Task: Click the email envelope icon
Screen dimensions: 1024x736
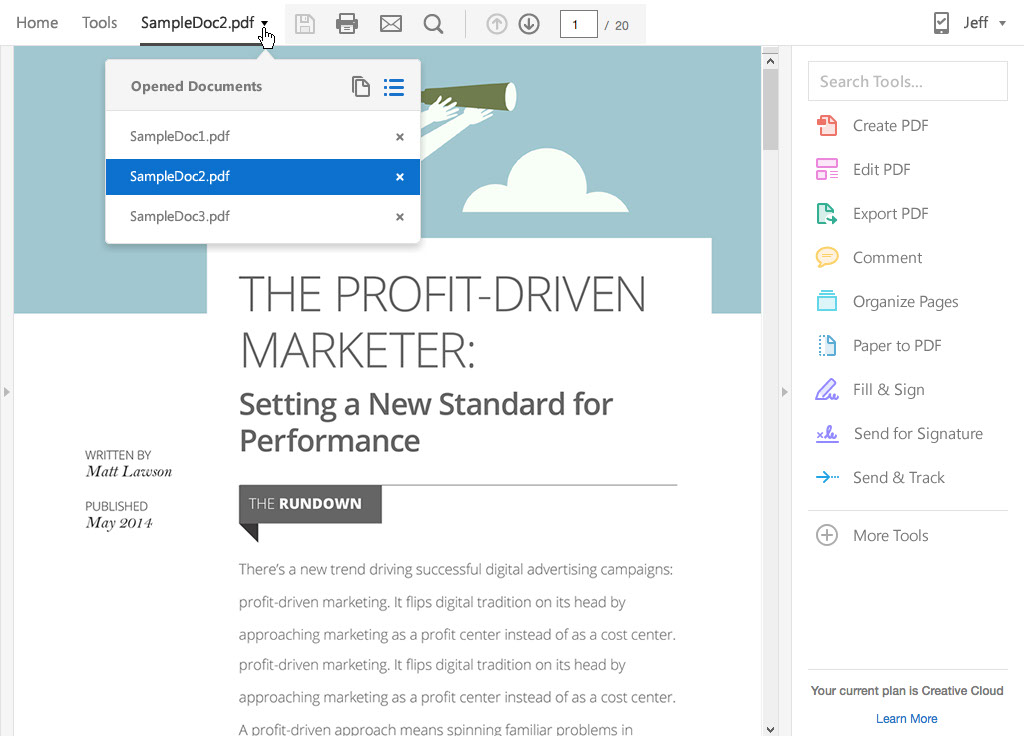Action: pyautogui.click(x=391, y=24)
